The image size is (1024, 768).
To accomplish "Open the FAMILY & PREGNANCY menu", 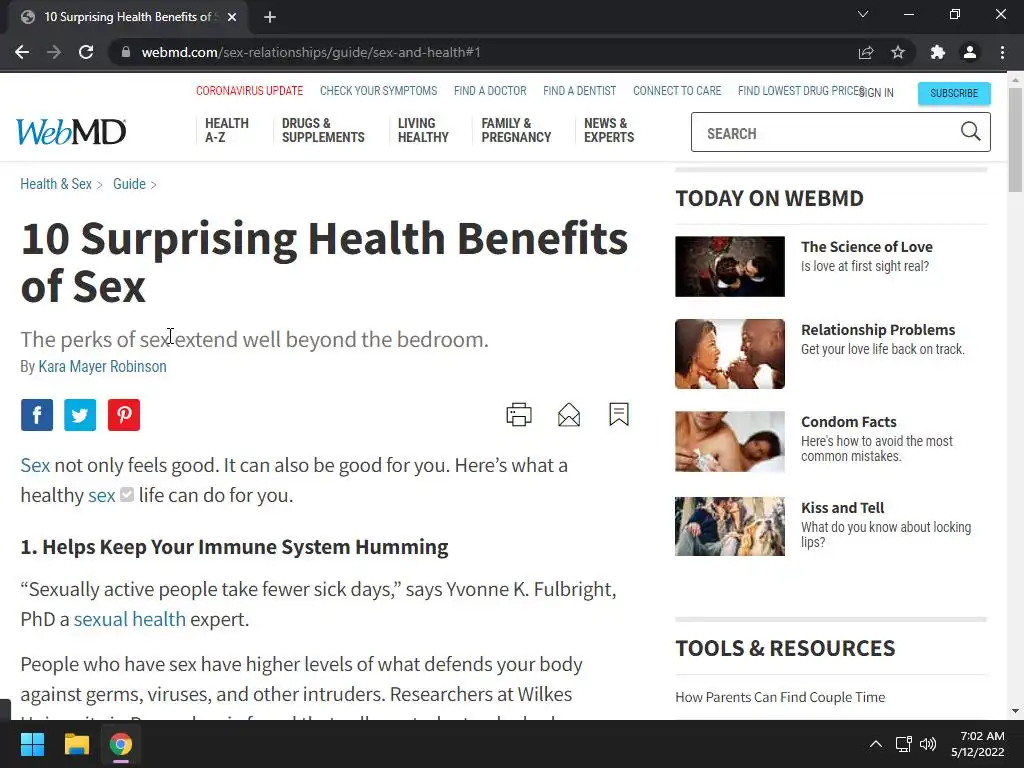I will pyautogui.click(x=516, y=130).
